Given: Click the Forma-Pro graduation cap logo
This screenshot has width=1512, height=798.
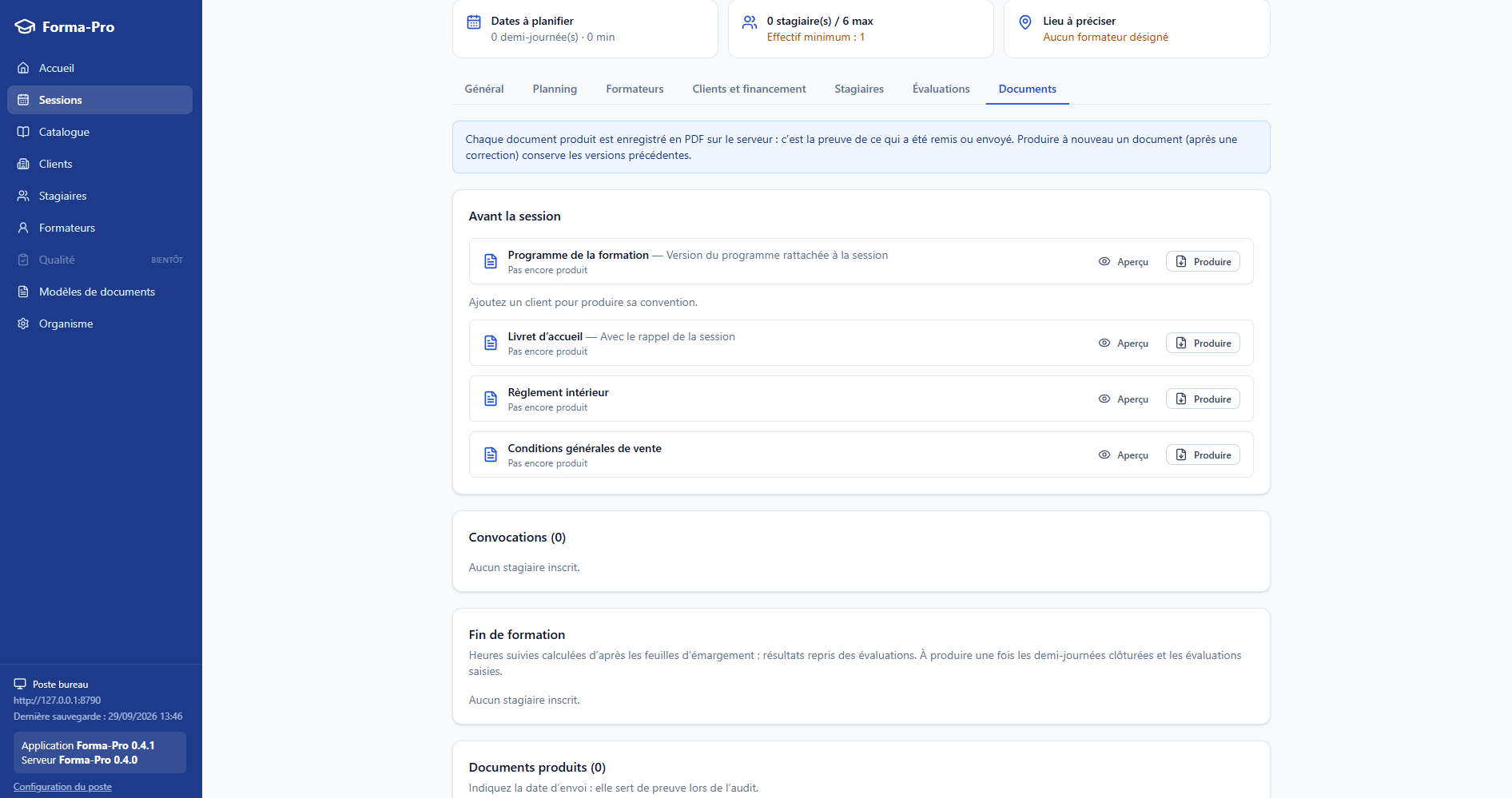Looking at the screenshot, I should pyautogui.click(x=25, y=26).
